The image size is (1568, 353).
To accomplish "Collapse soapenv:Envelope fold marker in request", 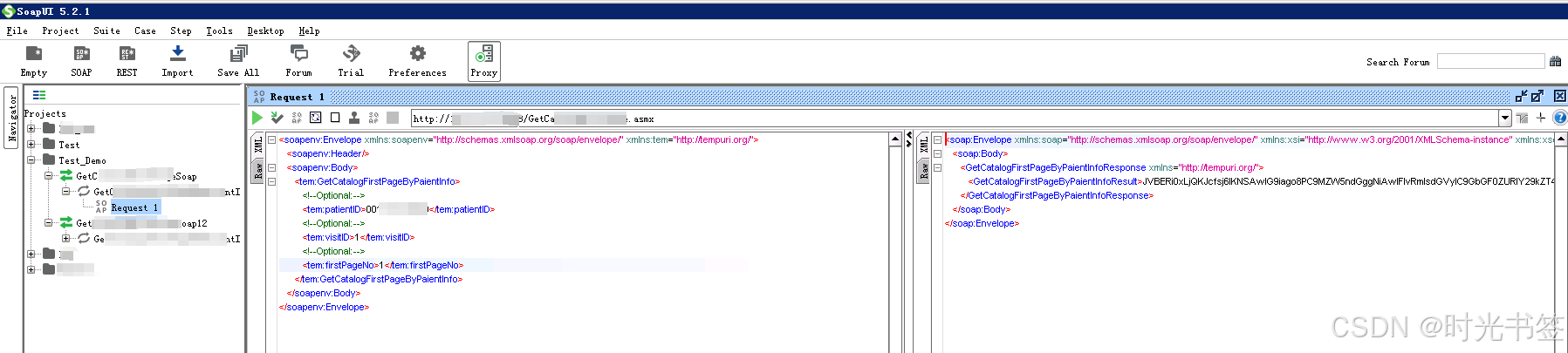I will click(271, 139).
